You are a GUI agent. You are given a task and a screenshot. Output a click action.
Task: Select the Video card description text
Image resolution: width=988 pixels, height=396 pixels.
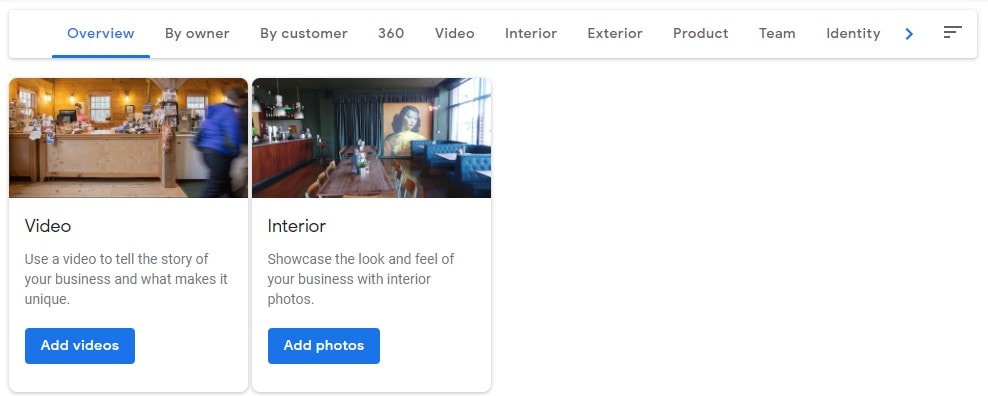126,279
